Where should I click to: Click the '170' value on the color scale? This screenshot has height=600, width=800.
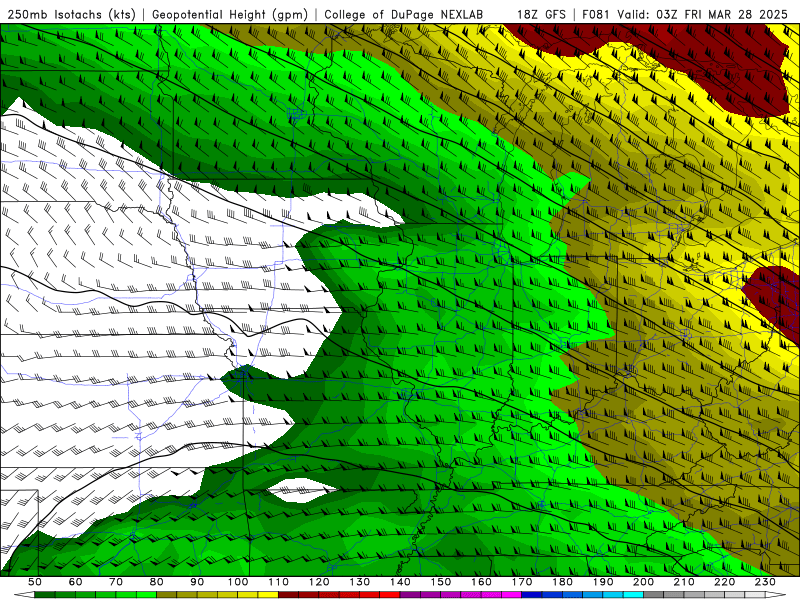pos(522,582)
